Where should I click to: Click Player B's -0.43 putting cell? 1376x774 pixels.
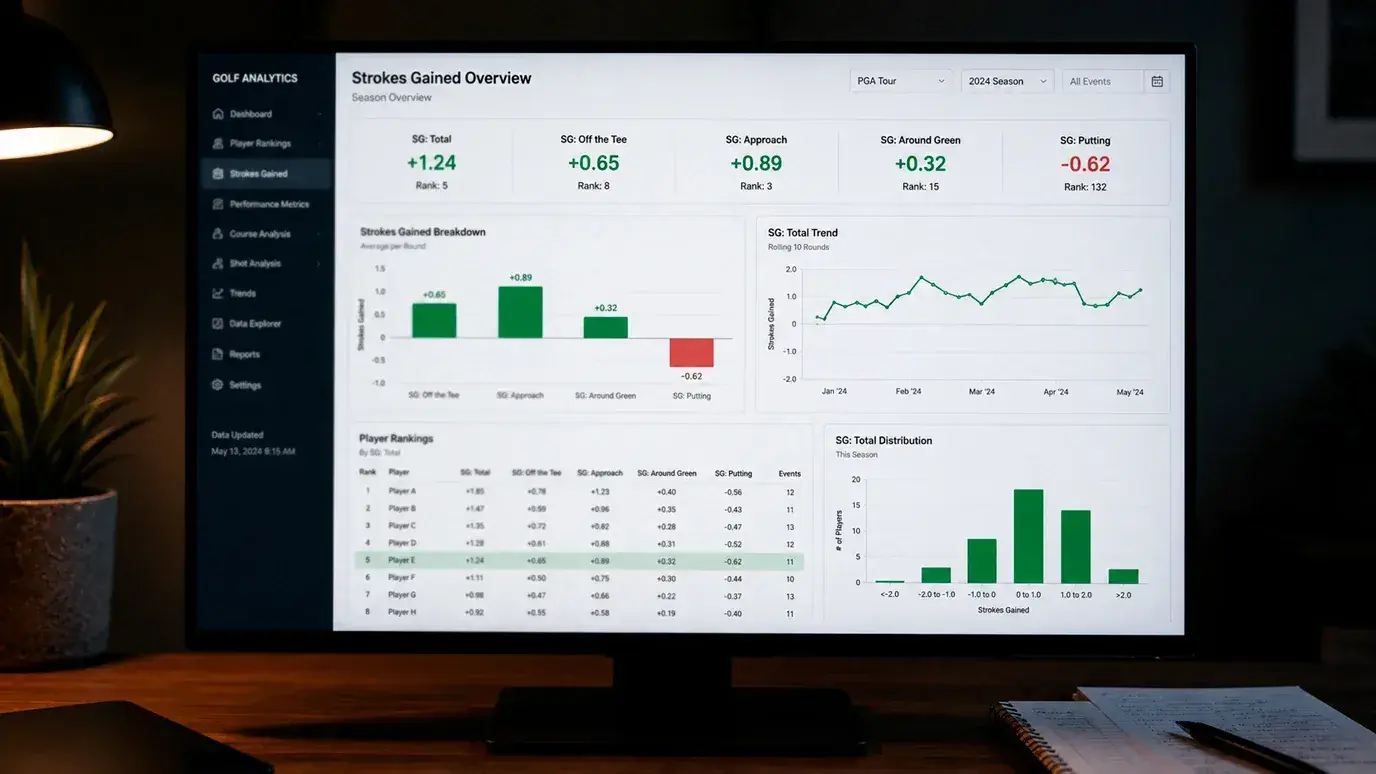click(x=734, y=510)
